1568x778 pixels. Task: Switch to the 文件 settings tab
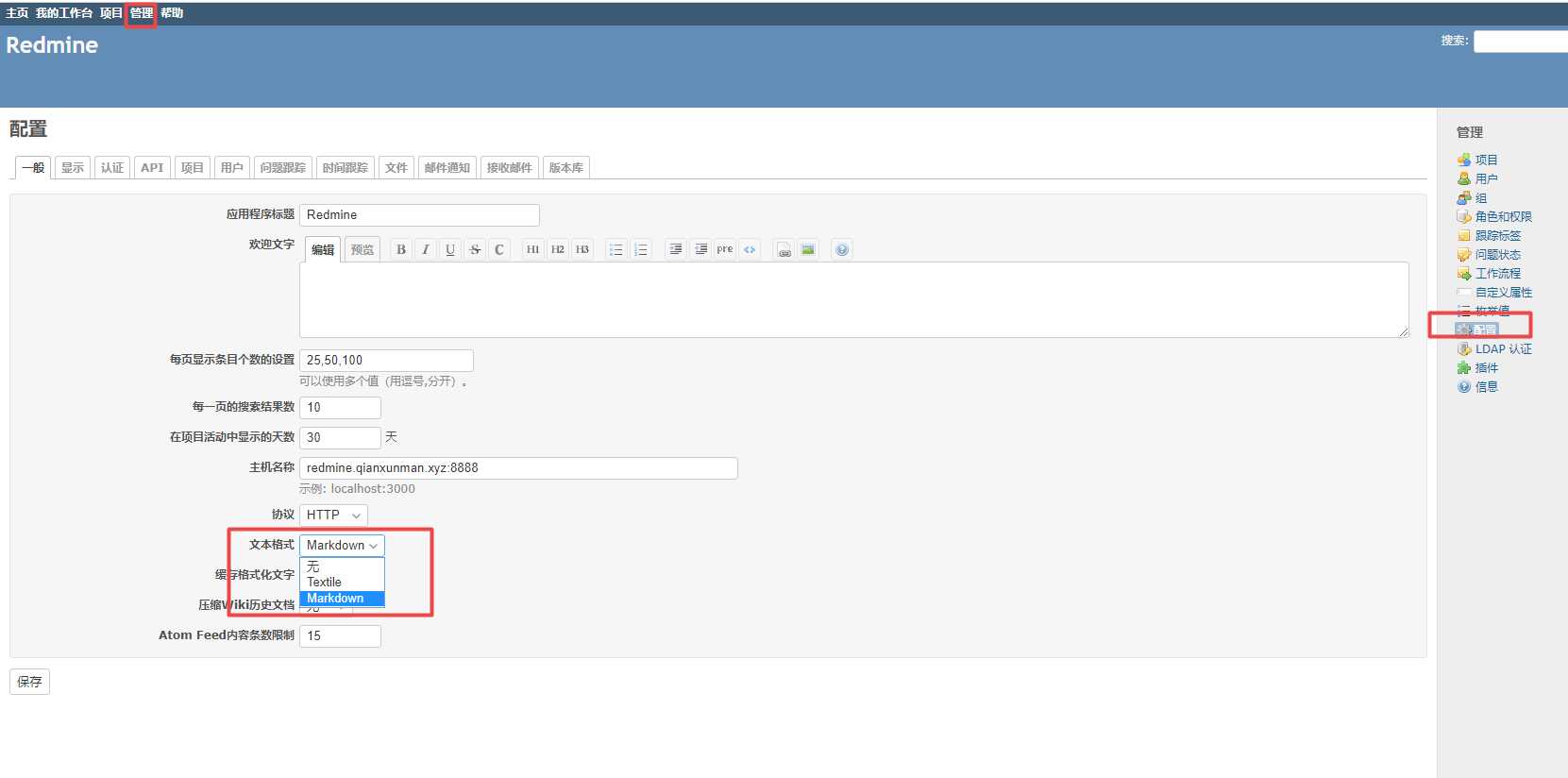point(396,167)
